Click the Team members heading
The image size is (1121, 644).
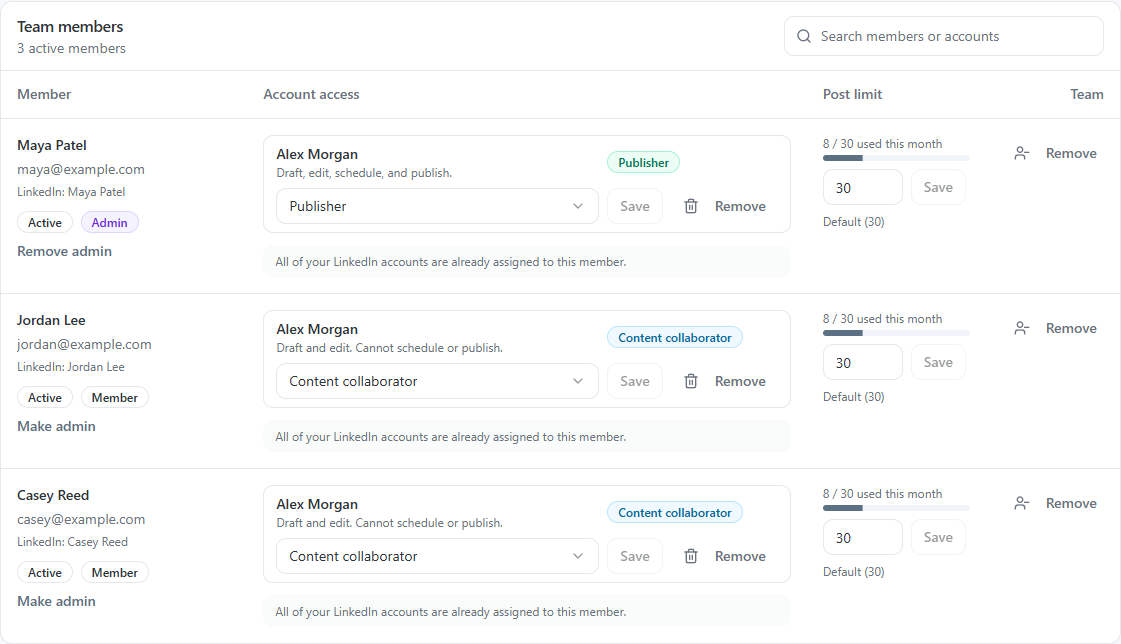(x=70, y=26)
